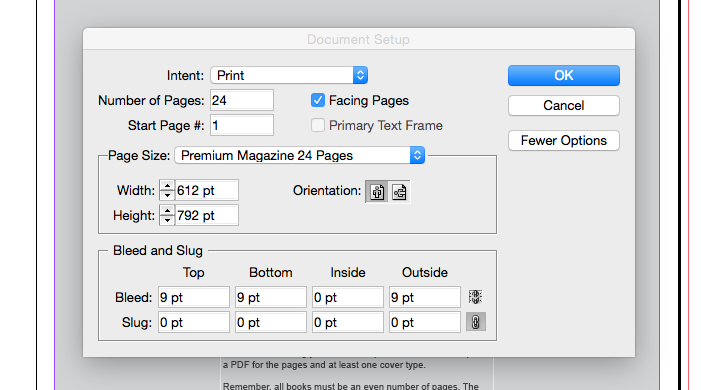The height and width of the screenshot is (390, 701).
Task: Decrease Width with stepper down arrow
Action: pos(167,195)
